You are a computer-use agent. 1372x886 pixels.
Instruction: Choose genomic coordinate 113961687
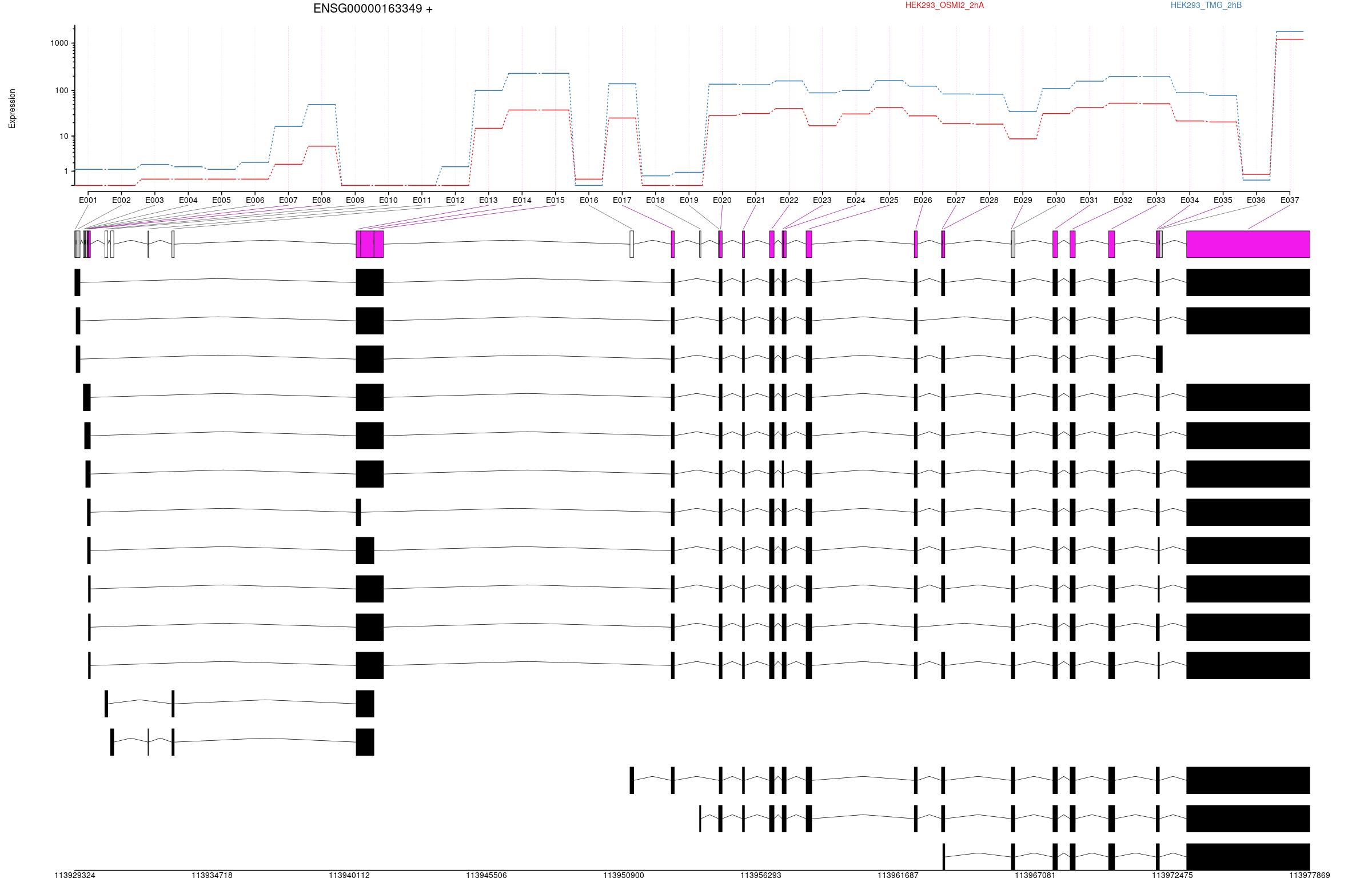pyautogui.click(x=898, y=875)
